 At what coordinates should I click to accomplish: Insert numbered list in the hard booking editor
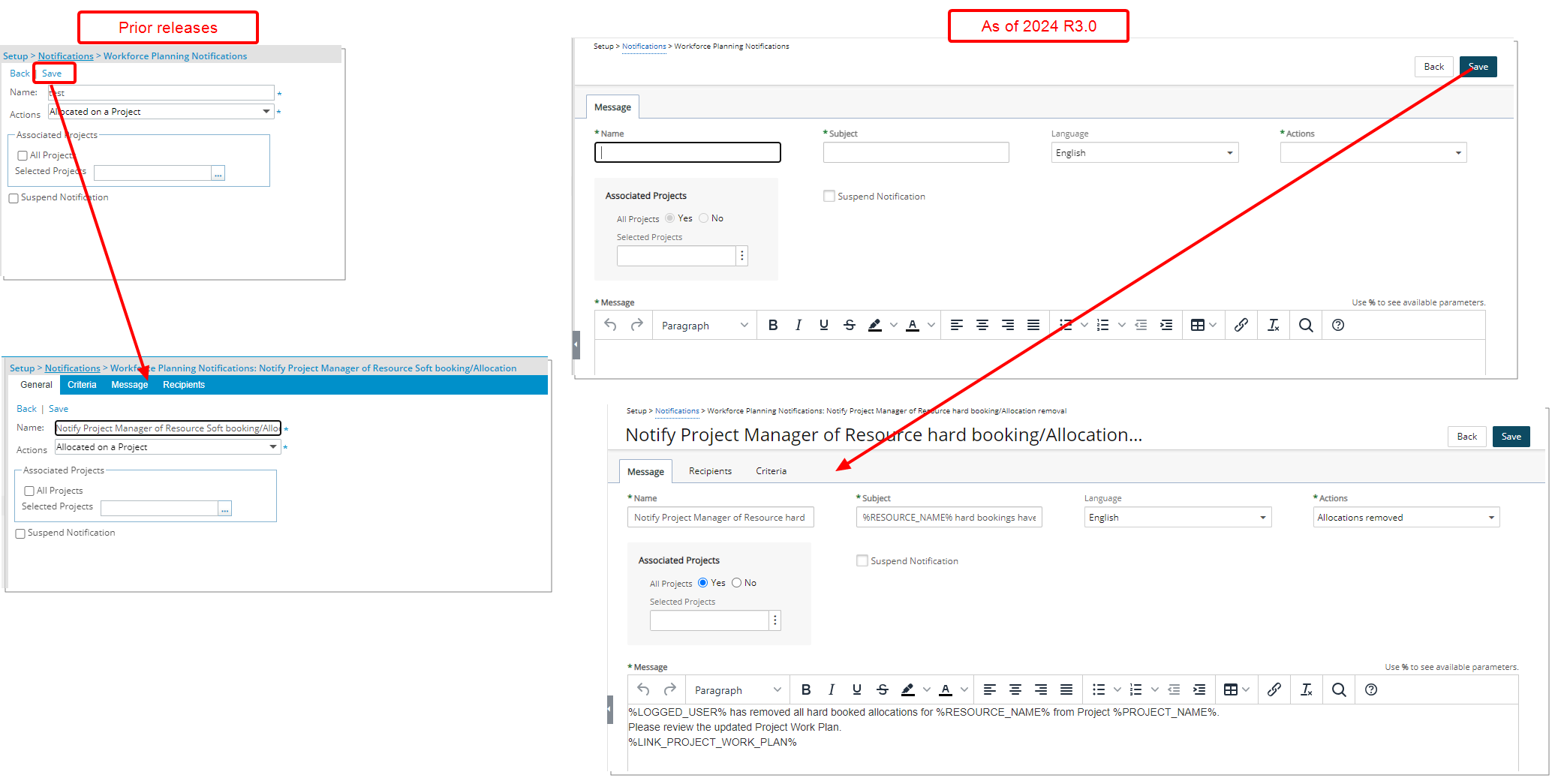tap(1136, 689)
